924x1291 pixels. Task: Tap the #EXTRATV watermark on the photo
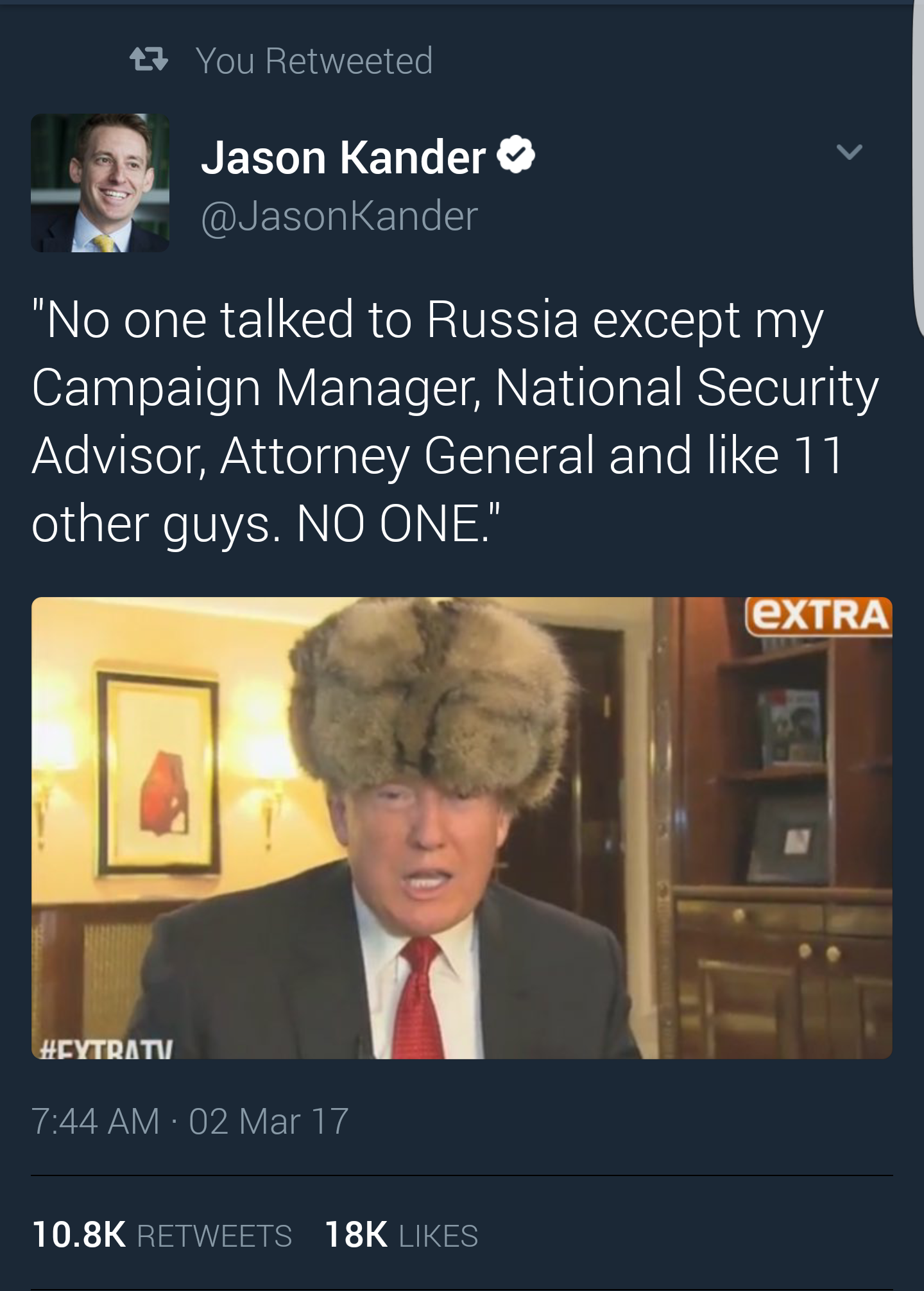tap(107, 1049)
